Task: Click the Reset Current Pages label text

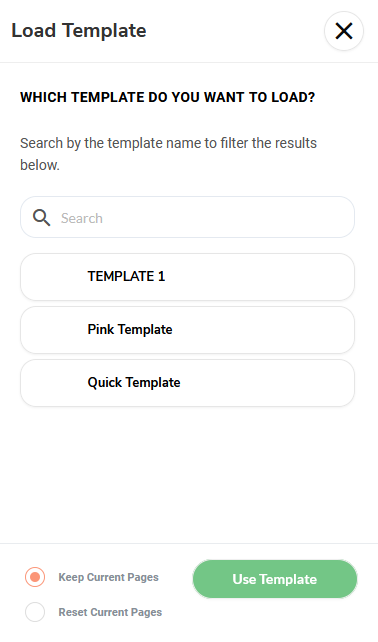Action: pyautogui.click(x=110, y=612)
